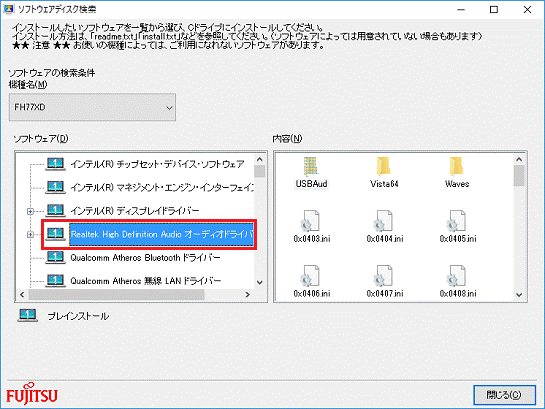The image size is (545, 409).
Task: Click the Intel display driver laptop icon
Action: 55,211
